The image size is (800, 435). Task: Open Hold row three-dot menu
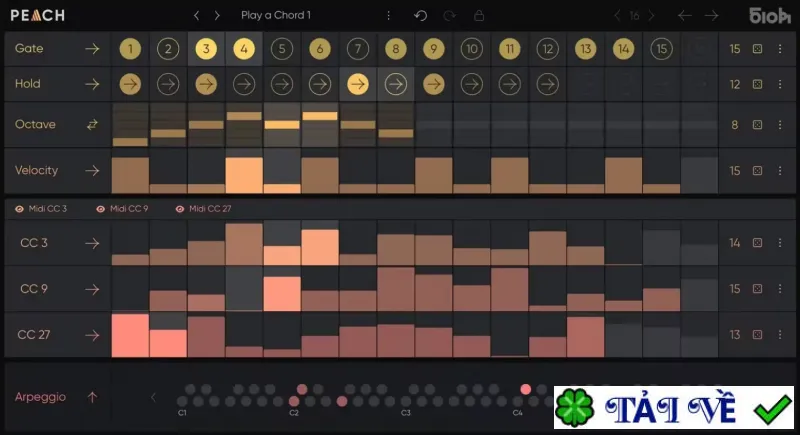point(780,84)
